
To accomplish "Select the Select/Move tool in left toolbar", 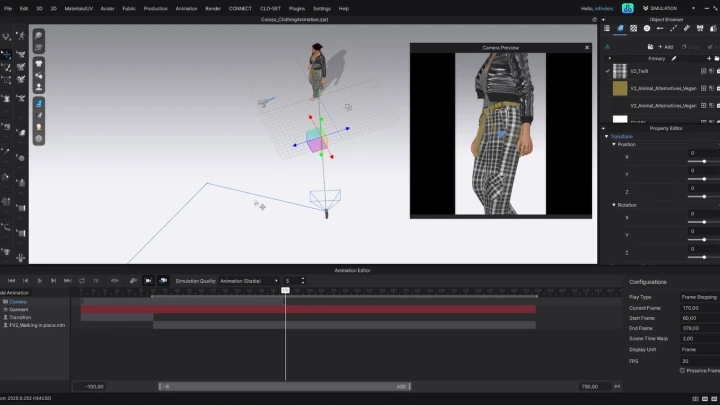I will point(6,54).
